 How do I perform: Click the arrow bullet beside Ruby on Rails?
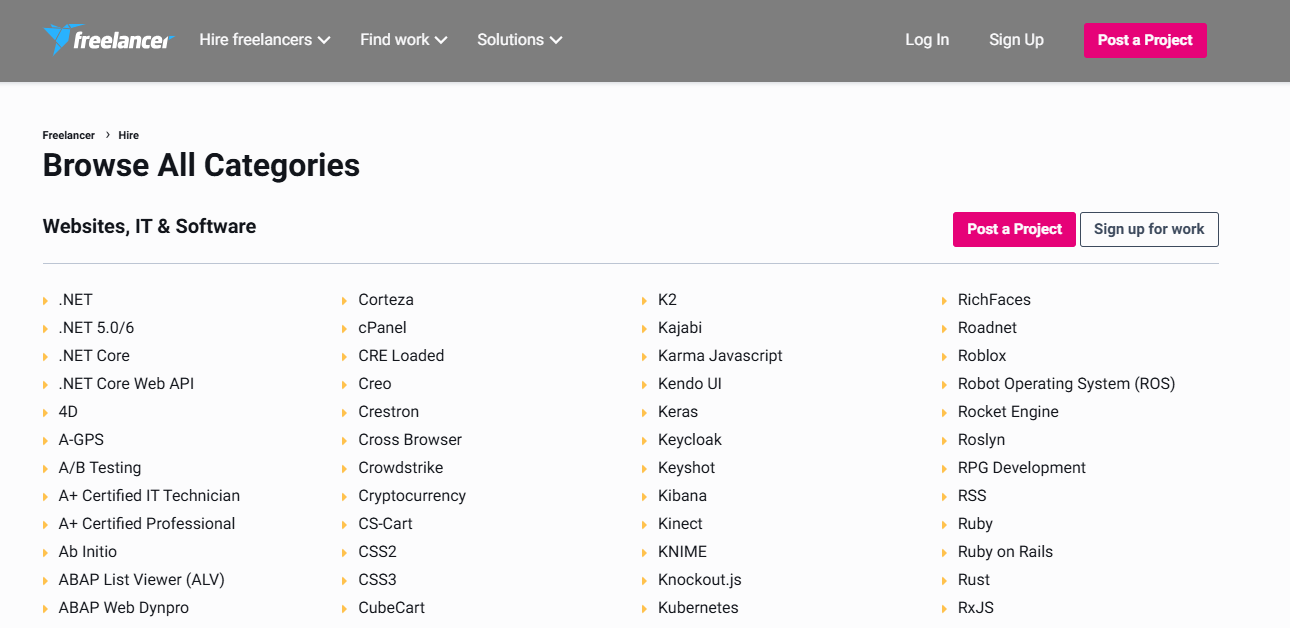pos(946,552)
